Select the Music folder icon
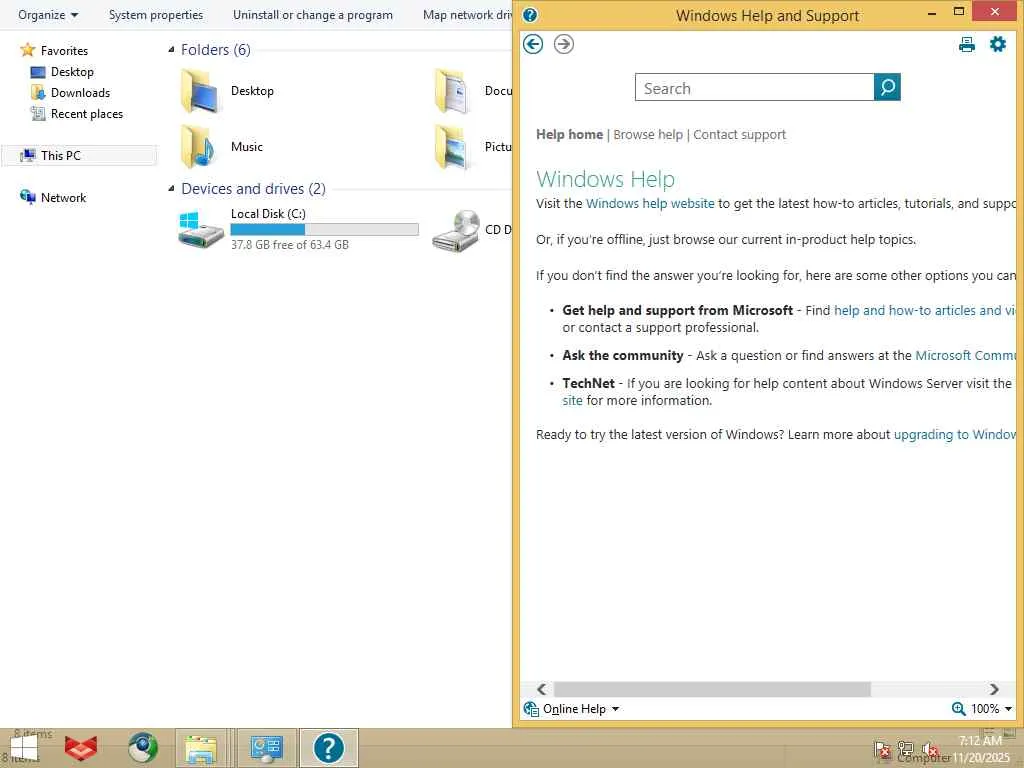This screenshot has width=1024, height=768. [200, 147]
